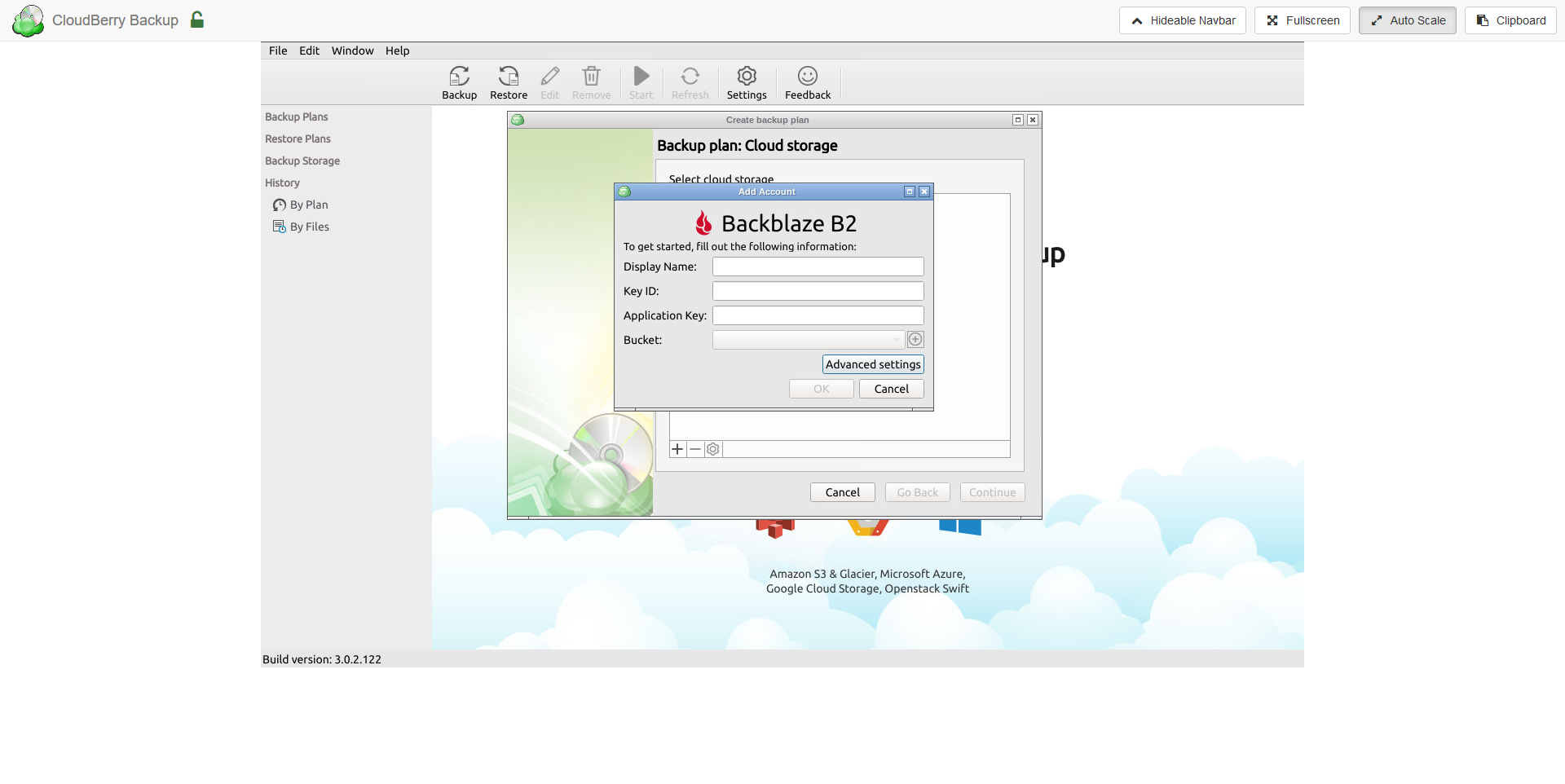Screen dimensions: 1565x784
Task: Close the Create backup plan window
Action: 1033,120
